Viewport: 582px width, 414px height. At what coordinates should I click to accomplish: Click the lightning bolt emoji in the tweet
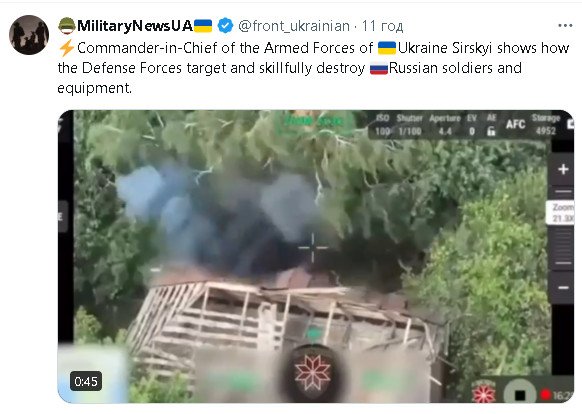pyautogui.click(x=66, y=48)
